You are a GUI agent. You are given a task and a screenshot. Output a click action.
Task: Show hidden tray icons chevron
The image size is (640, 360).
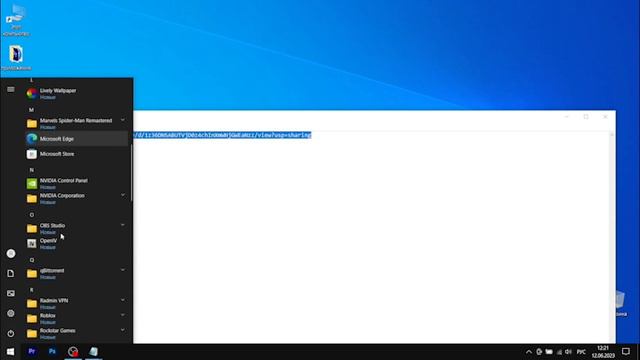[529, 352]
